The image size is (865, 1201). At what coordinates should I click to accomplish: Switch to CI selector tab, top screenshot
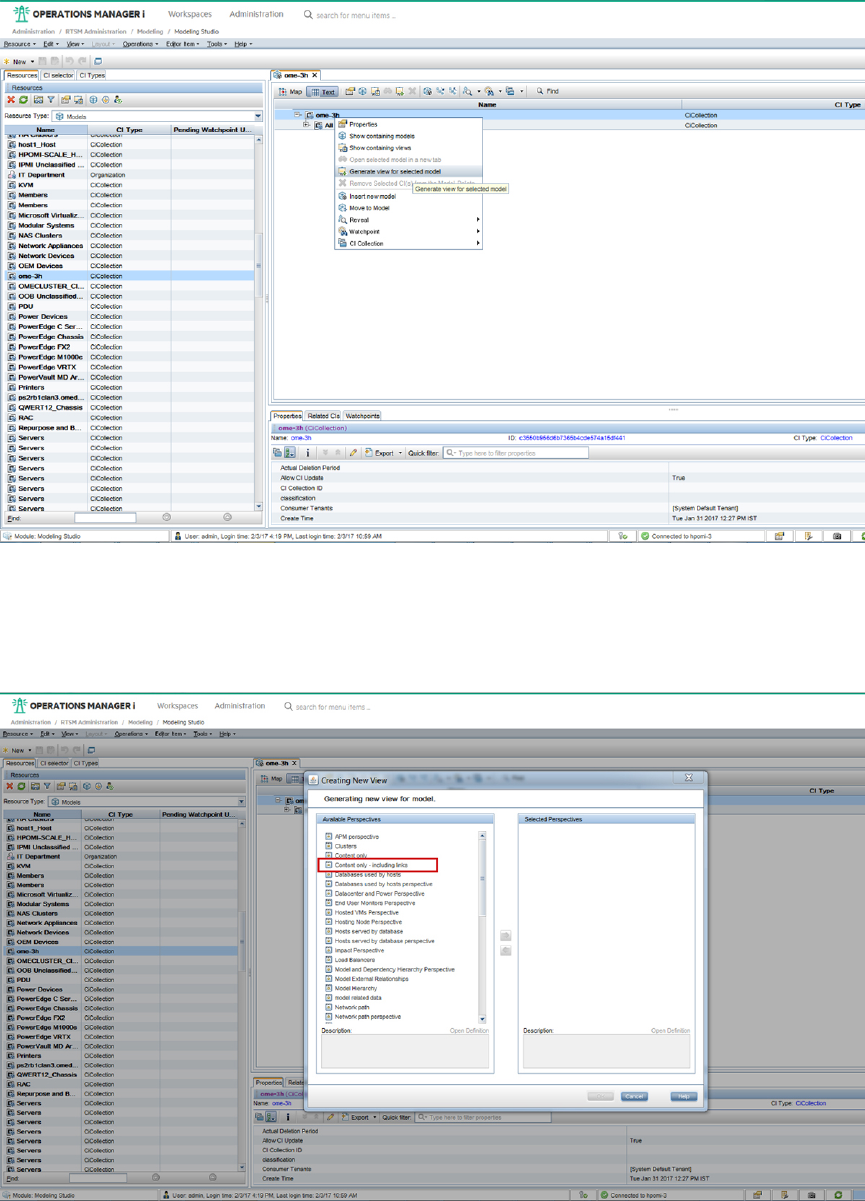point(58,75)
